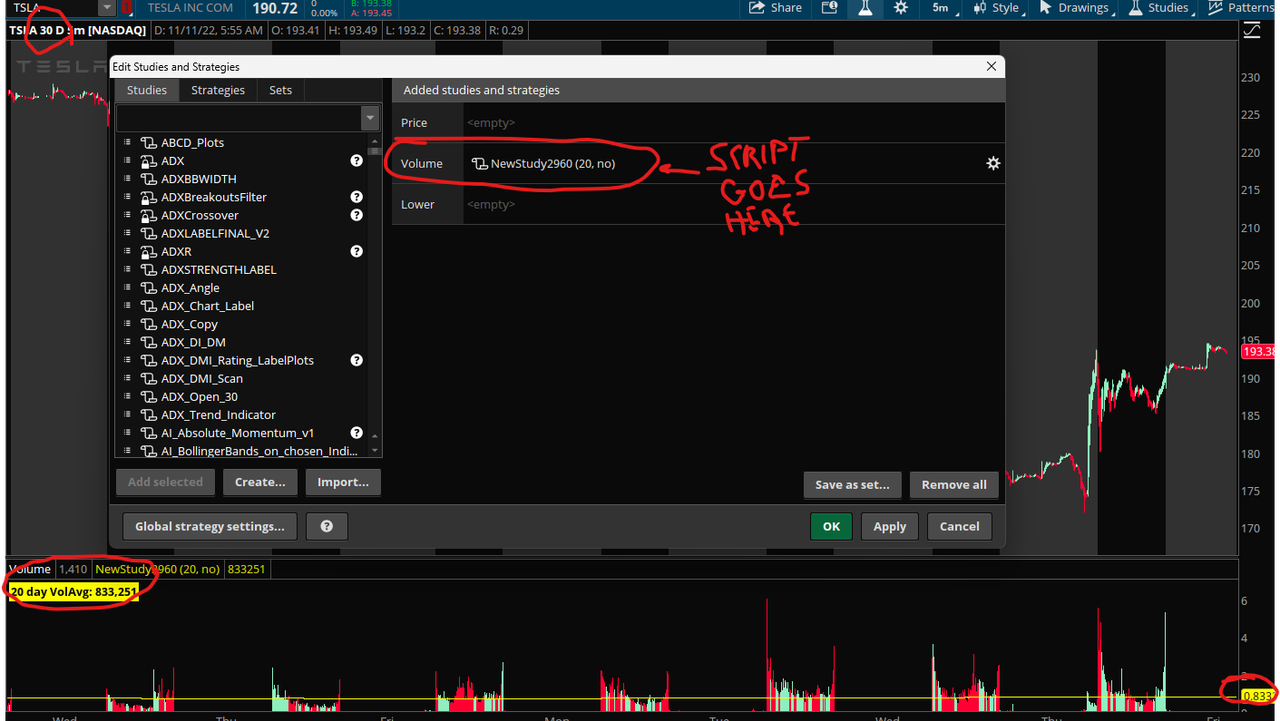Image resolution: width=1280 pixels, height=721 pixels.
Task: Click the Drawings toolbar icon
Action: 1074,8
